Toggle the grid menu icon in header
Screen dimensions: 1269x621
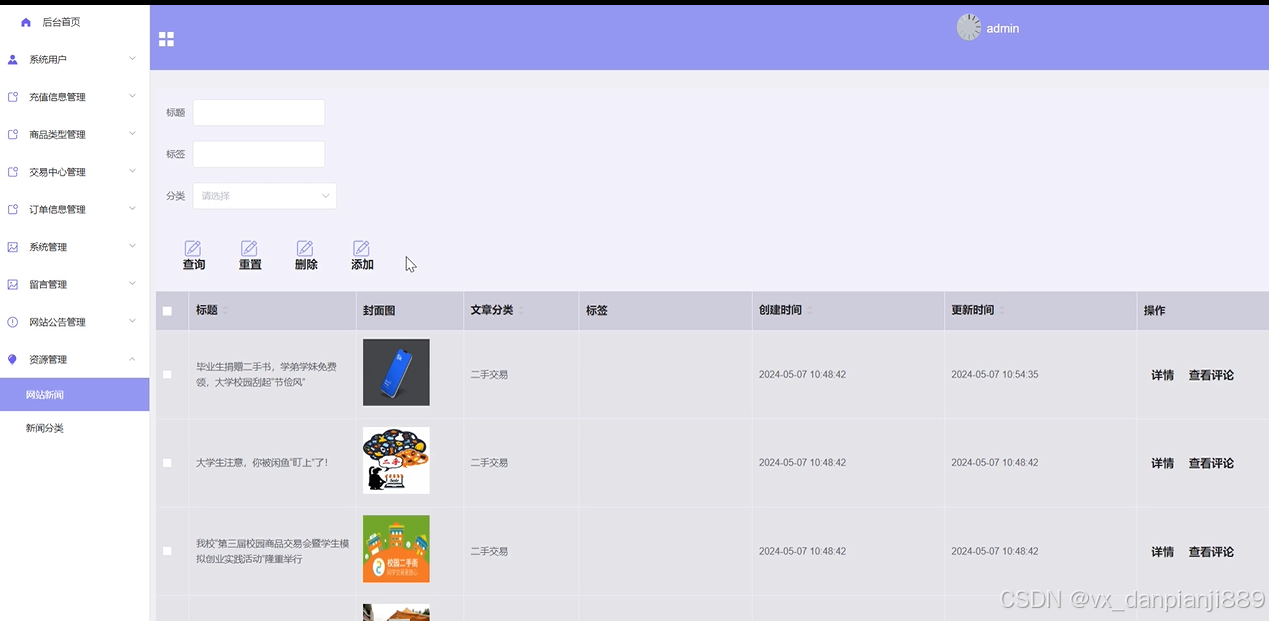pos(166,39)
